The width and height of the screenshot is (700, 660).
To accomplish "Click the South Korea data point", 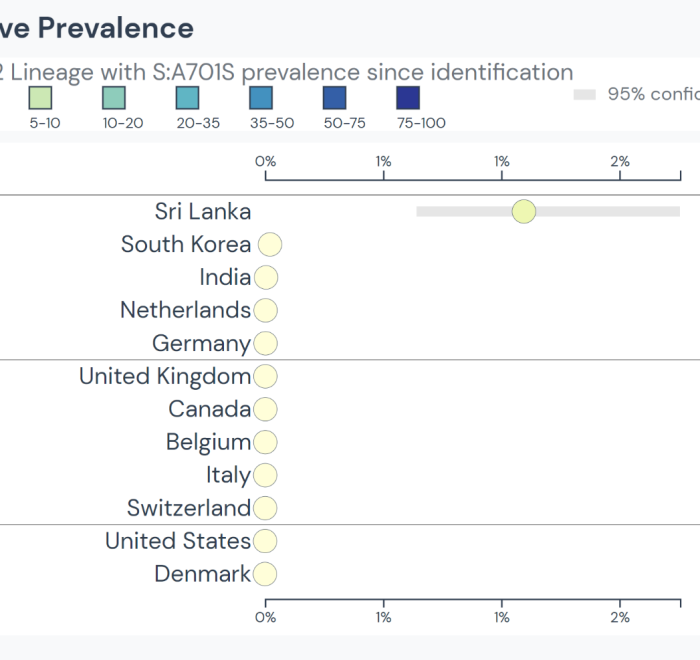I will [x=270, y=244].
